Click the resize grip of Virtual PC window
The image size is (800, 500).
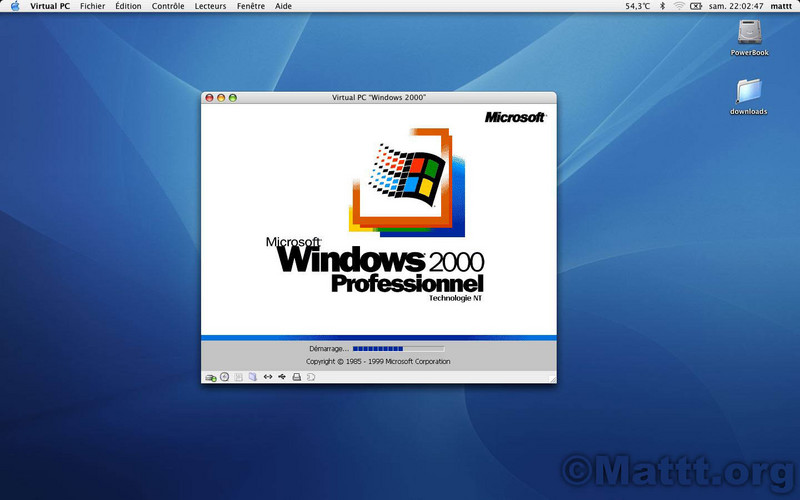(x=553, y=379)
